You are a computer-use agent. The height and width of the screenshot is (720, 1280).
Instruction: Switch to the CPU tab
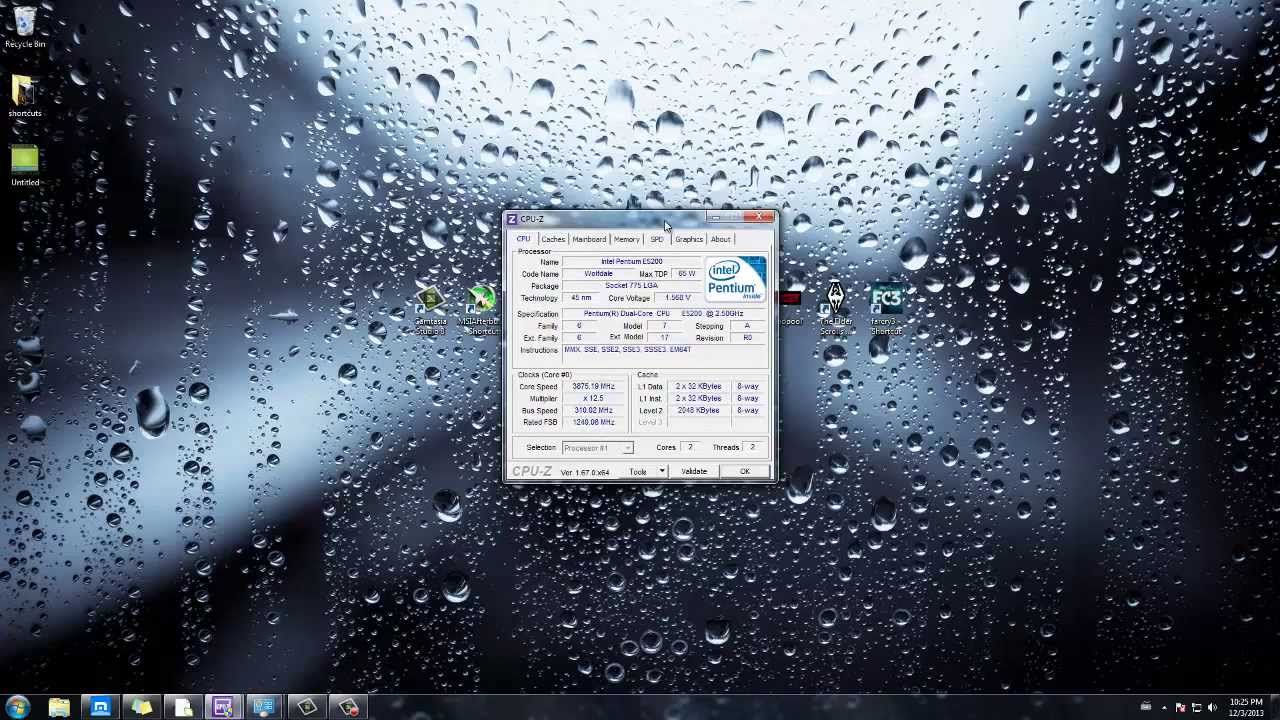(523, 239)
